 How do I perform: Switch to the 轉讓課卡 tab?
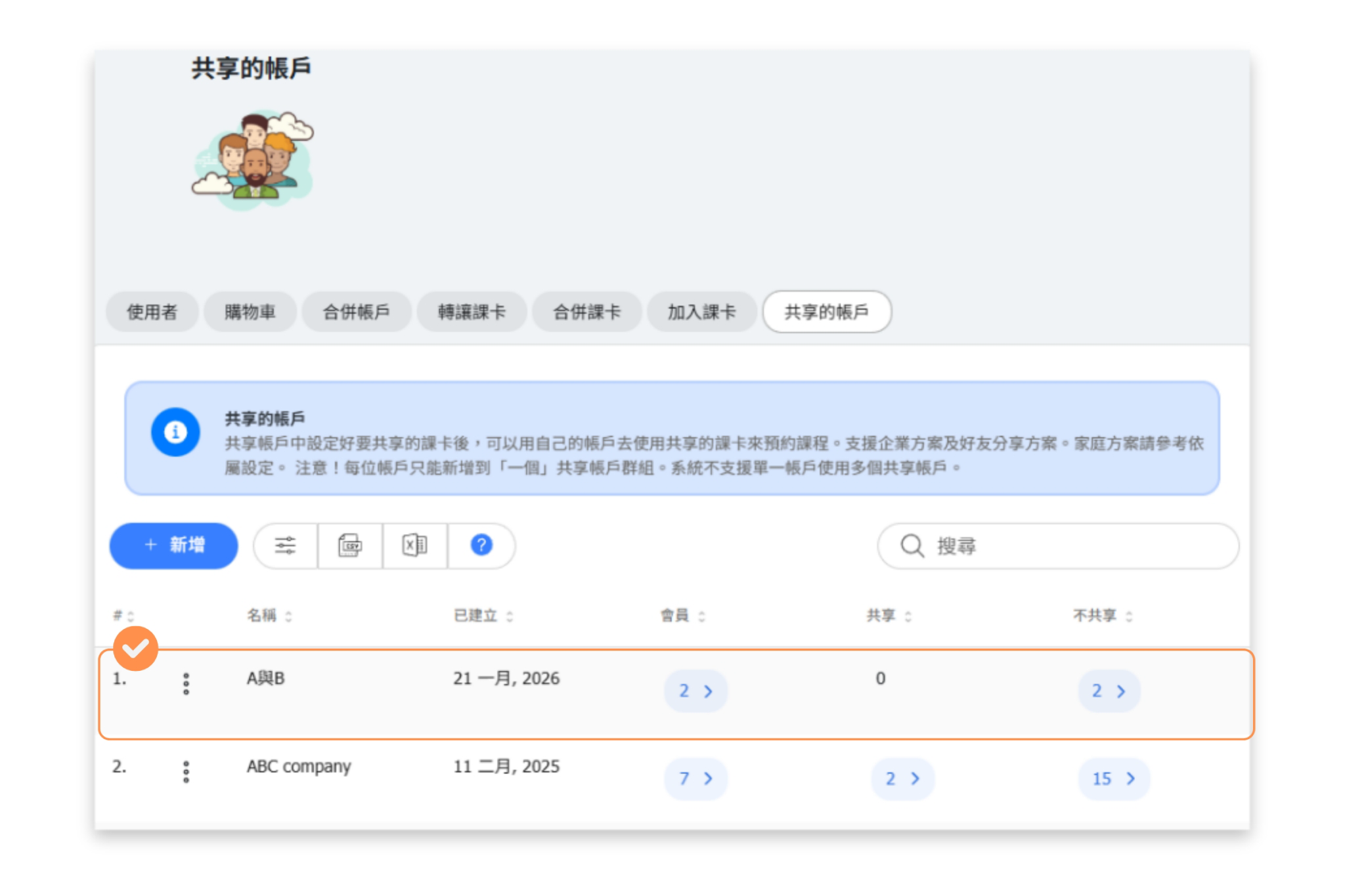pos(471,312)
